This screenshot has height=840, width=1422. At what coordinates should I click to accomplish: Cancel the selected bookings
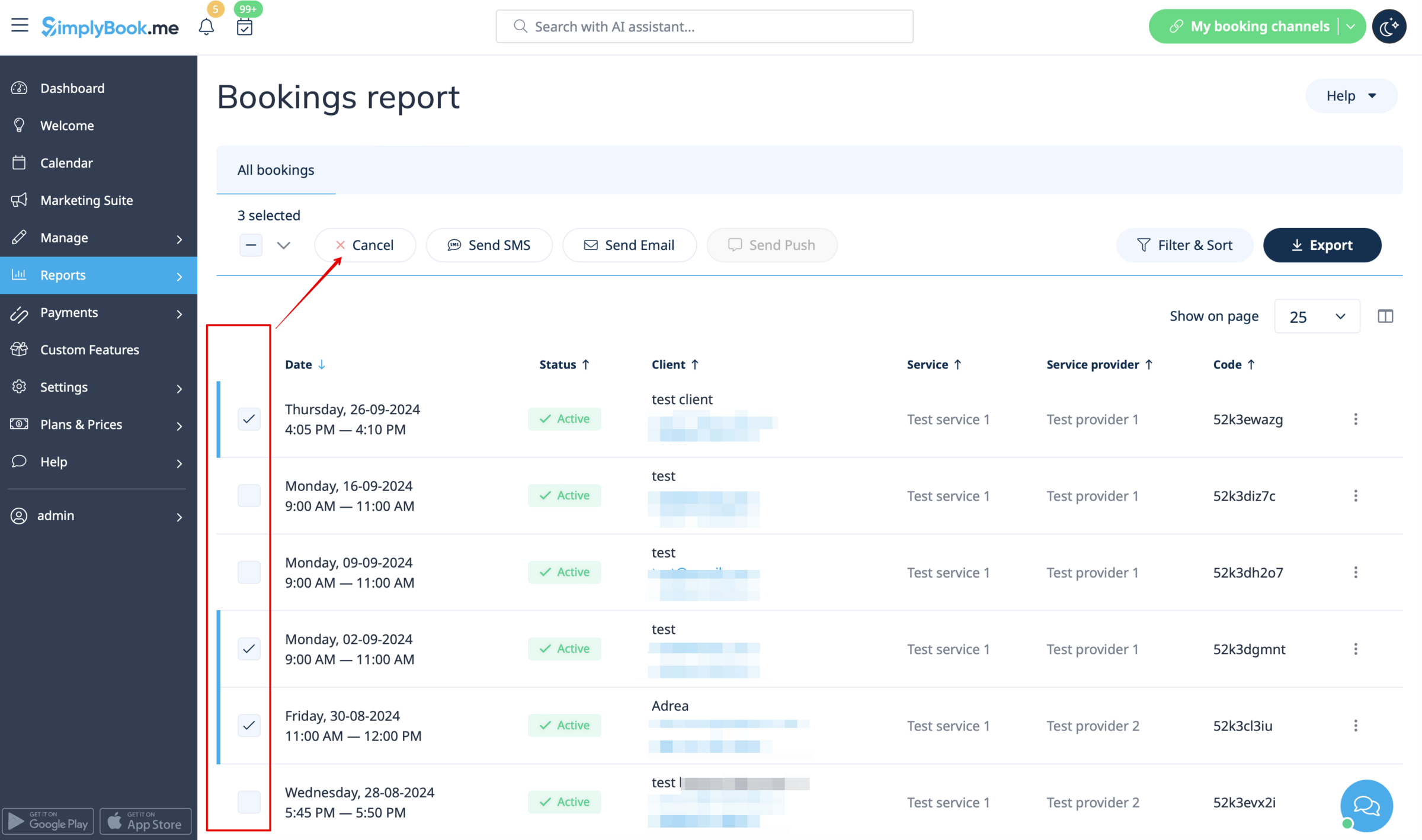365,245
